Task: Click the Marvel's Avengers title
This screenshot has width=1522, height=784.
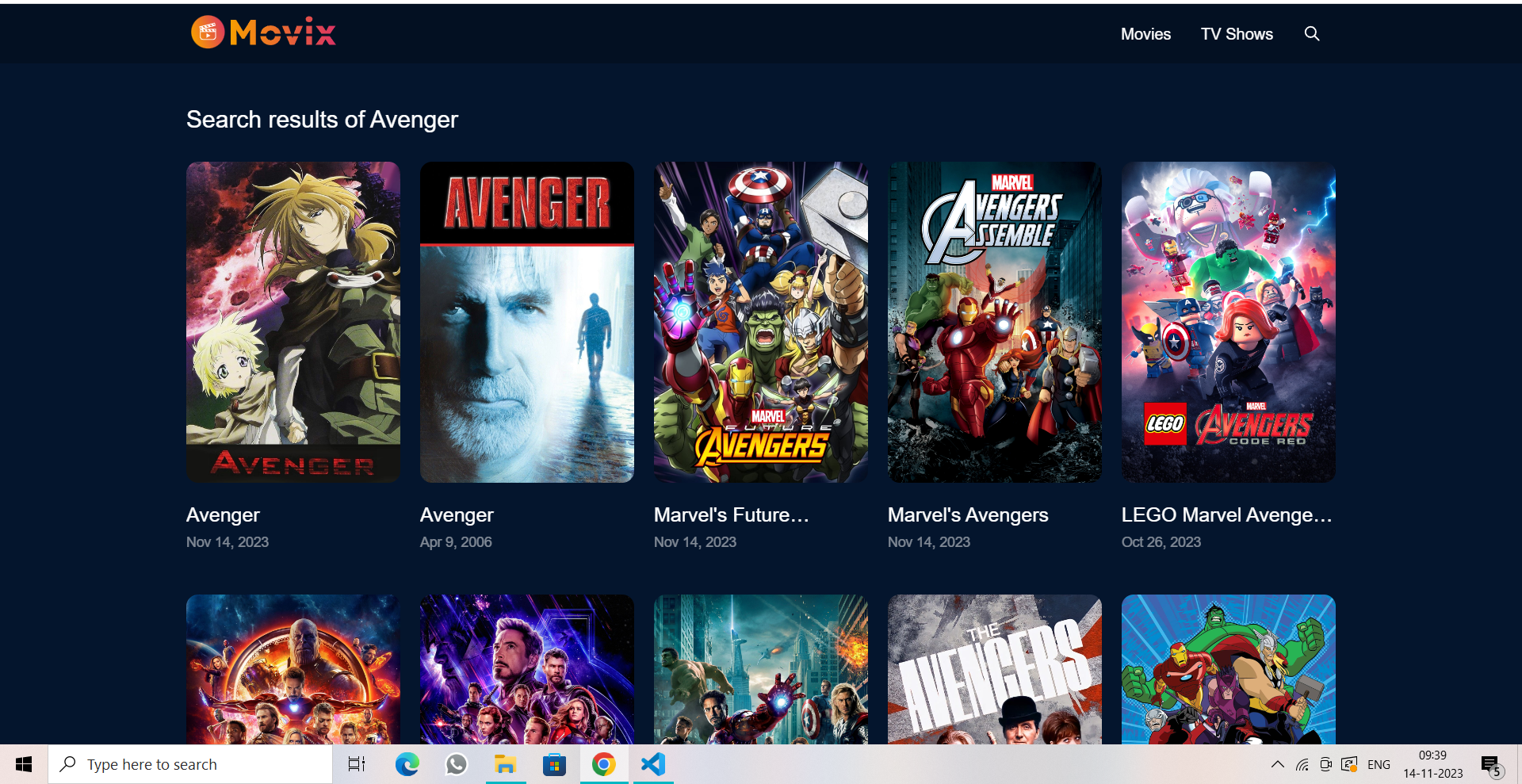Action: click(x=968, y=515)
